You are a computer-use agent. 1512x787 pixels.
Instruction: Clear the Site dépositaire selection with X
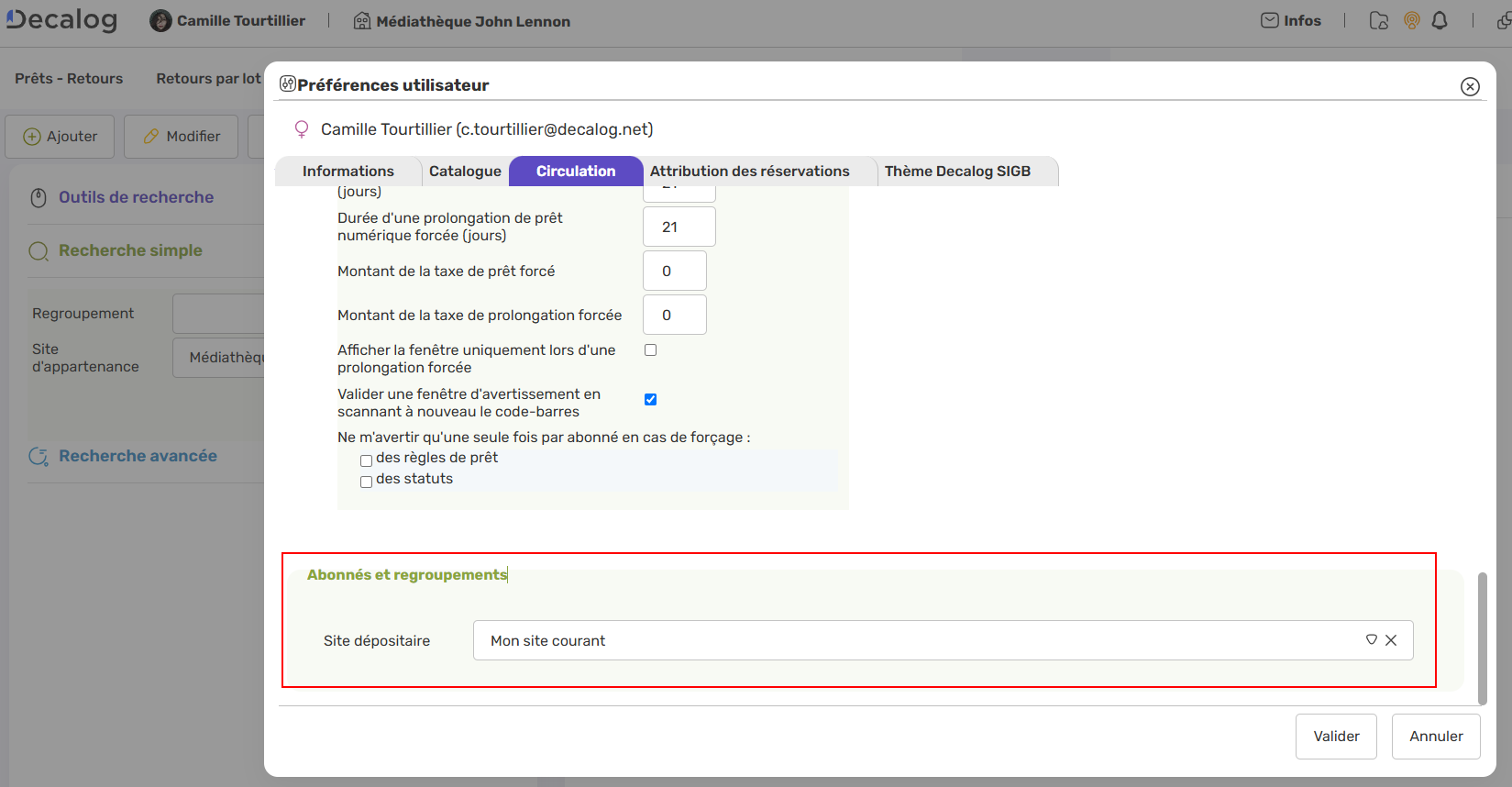click(1391, 640)
